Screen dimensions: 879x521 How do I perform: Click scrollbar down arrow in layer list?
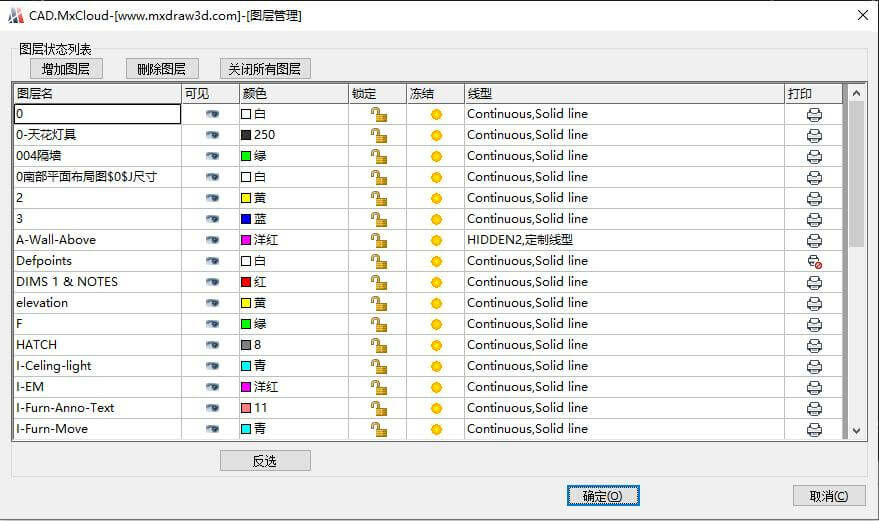(x=856, y=430)
